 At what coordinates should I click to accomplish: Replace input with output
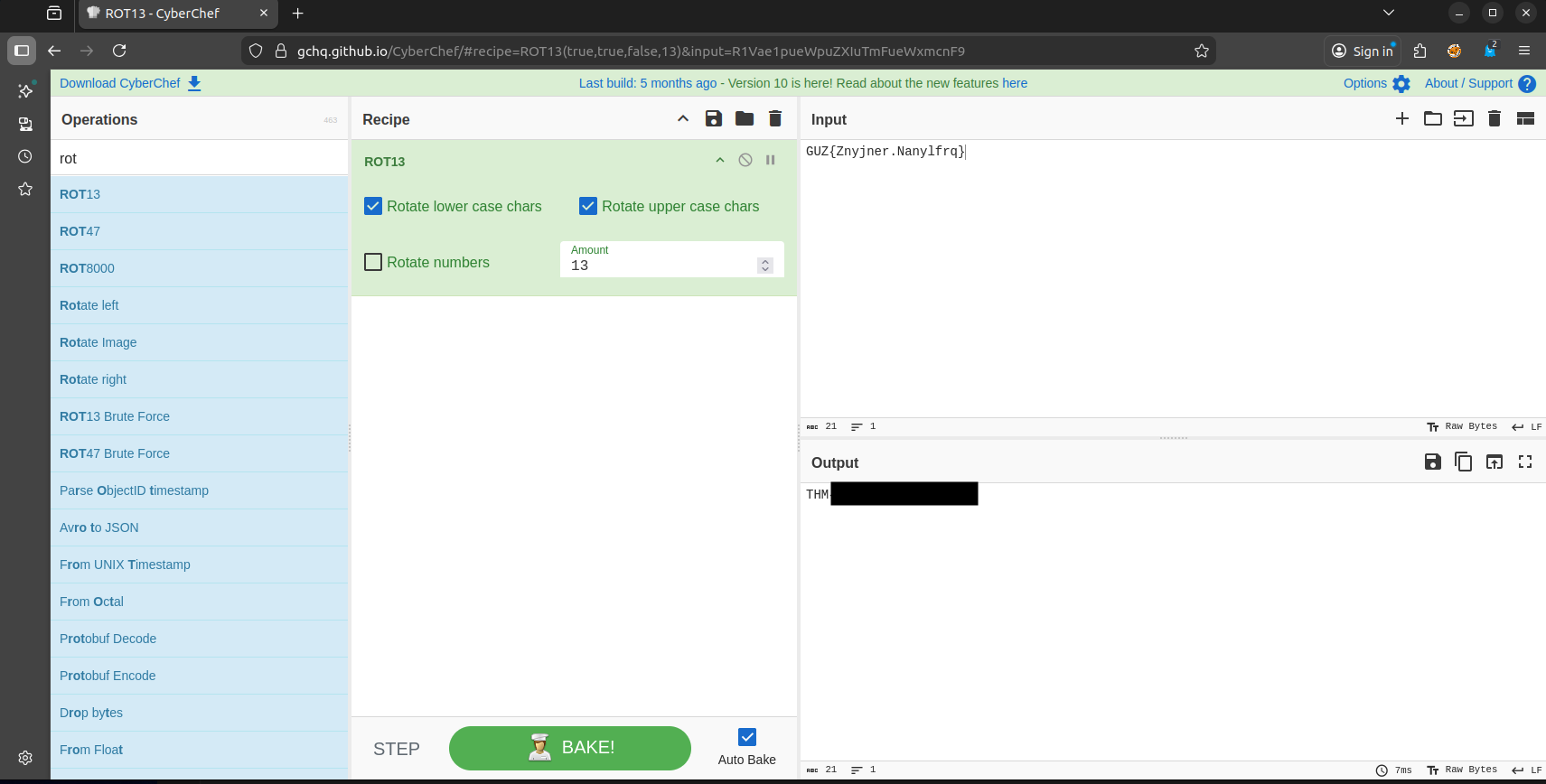point(1494,462)
